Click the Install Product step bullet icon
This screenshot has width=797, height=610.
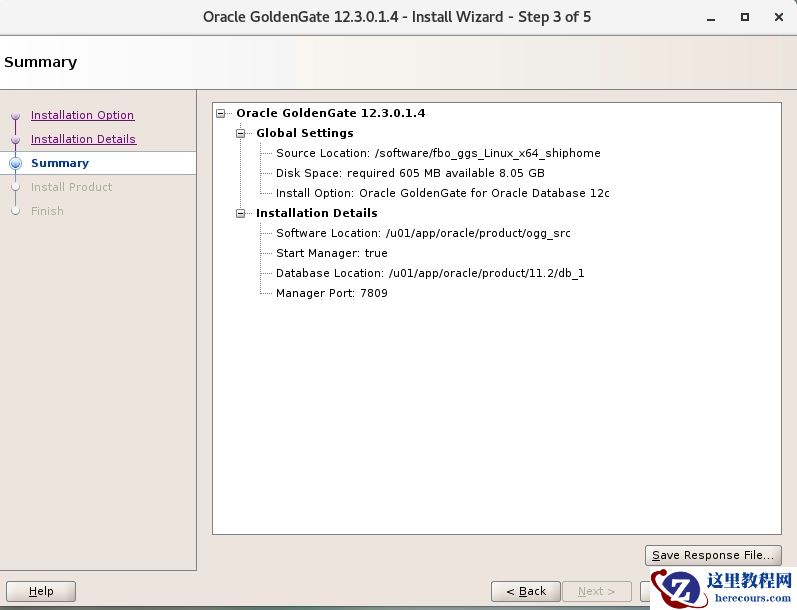coord(16,187)
